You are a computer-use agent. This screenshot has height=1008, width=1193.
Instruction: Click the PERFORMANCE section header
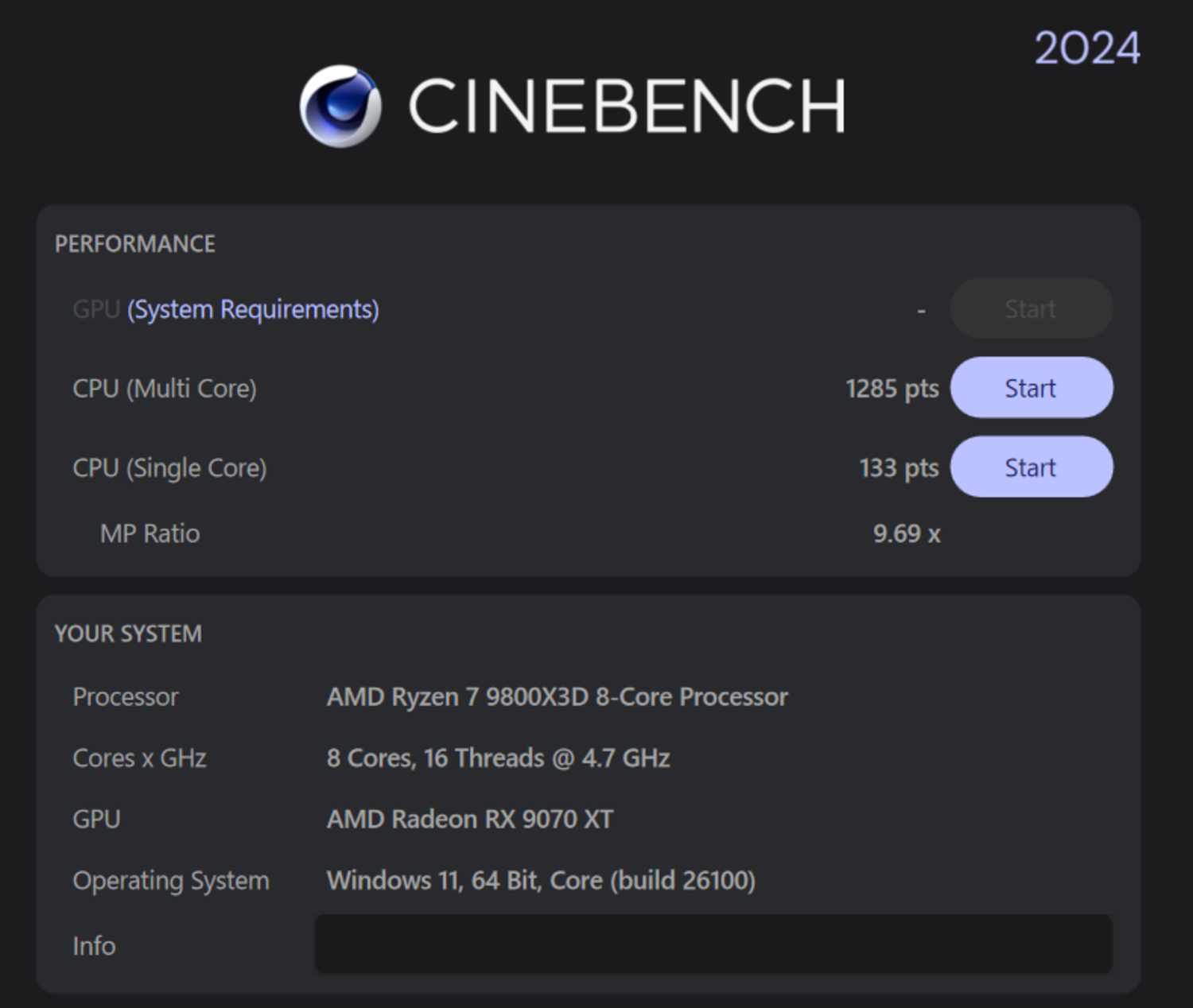135,244
